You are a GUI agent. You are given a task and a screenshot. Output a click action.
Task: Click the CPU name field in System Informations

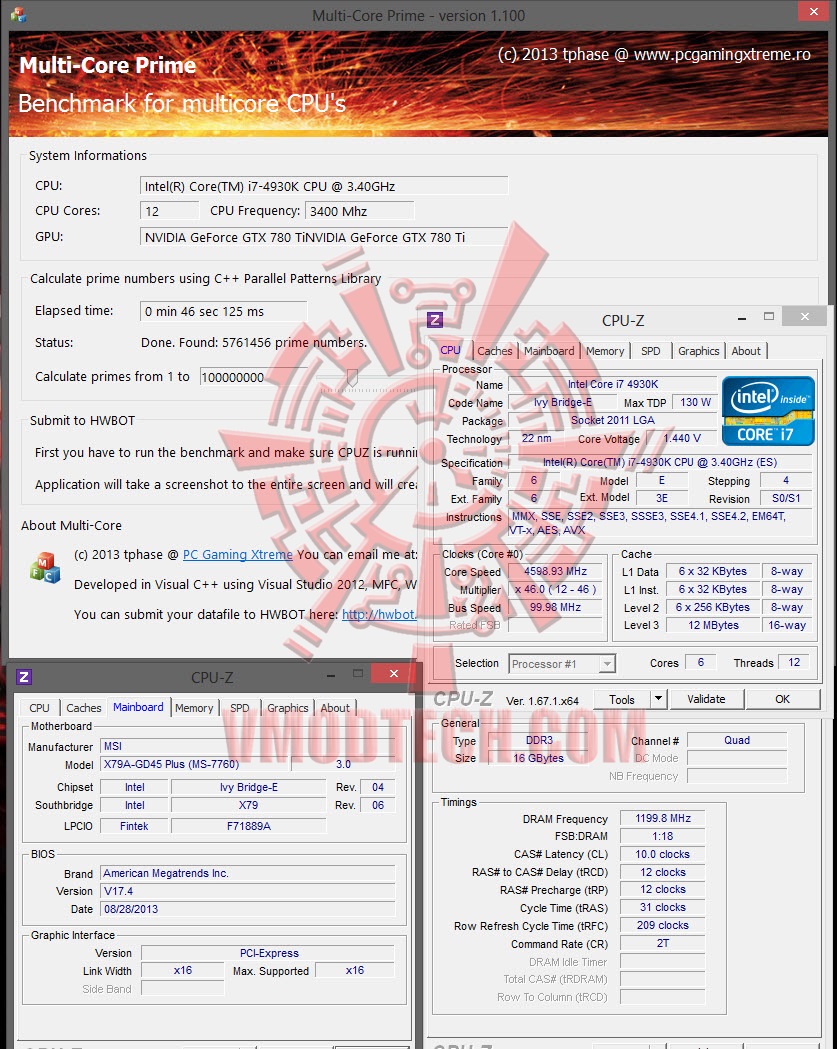324,186
